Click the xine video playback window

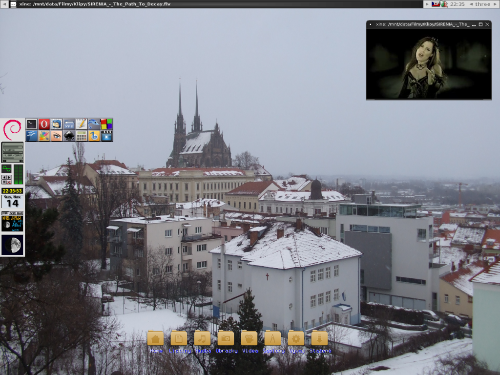point(429,64)
